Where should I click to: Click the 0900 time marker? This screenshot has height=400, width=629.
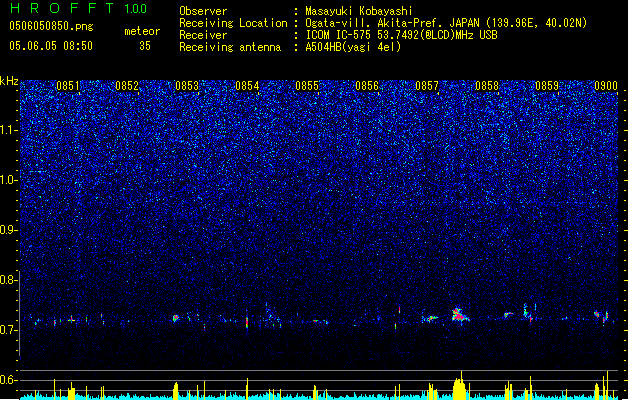(606, 86)
